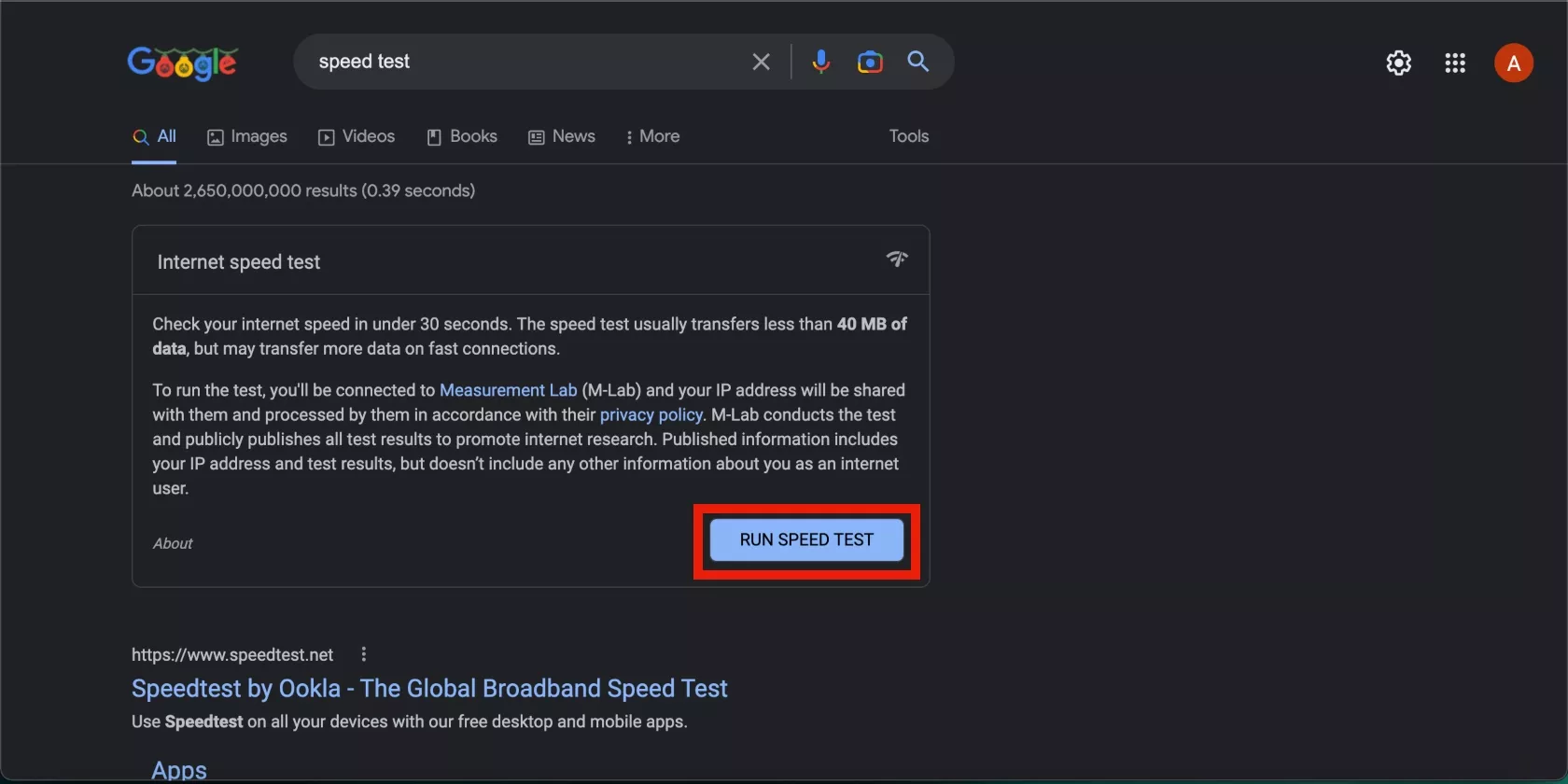Open the account avatar menu

[1513, 63]
